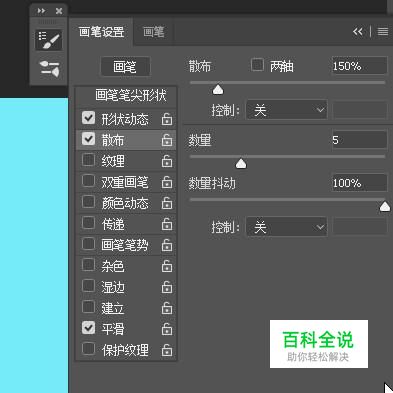
Task: Click the 数量抖动 field showing 100%
Action: (359, 183)
